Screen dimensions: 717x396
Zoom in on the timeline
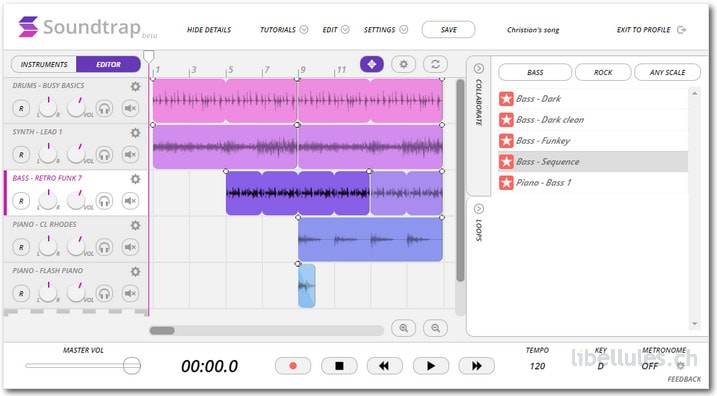pyautogui.click(x=403, y=328)
